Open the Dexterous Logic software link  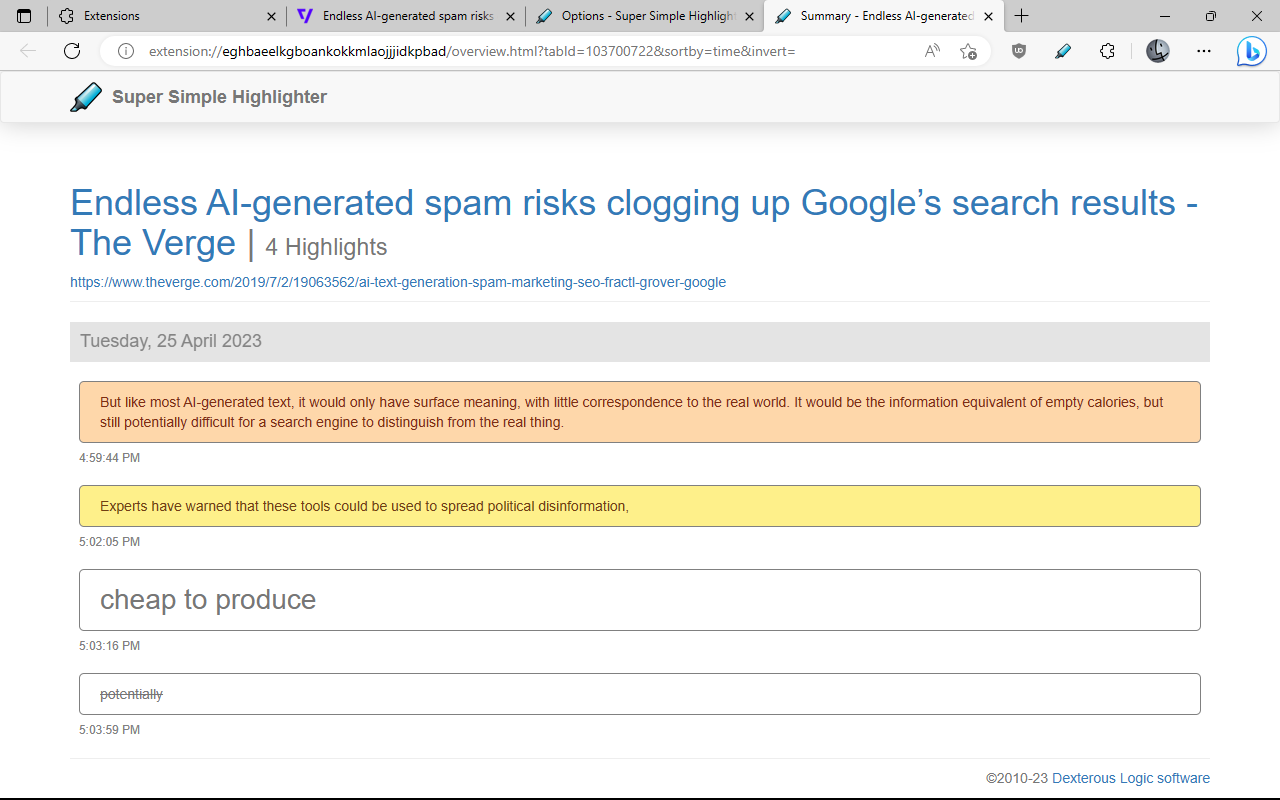tap(1130, 778)
